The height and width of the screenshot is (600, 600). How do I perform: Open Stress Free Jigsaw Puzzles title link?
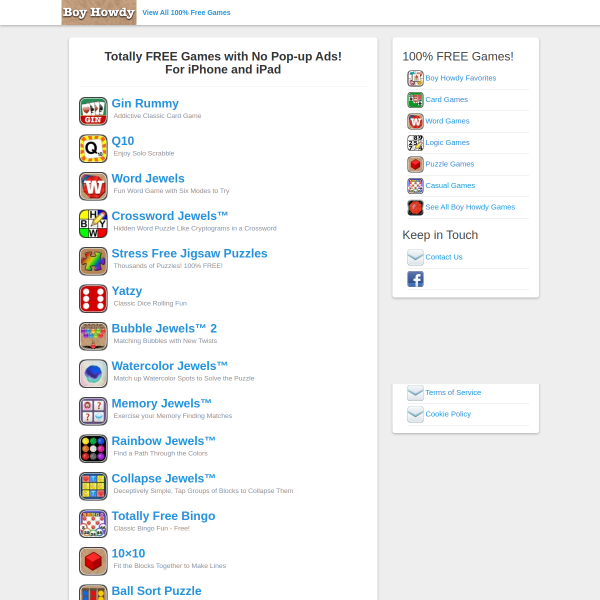[x=189, y=253]
